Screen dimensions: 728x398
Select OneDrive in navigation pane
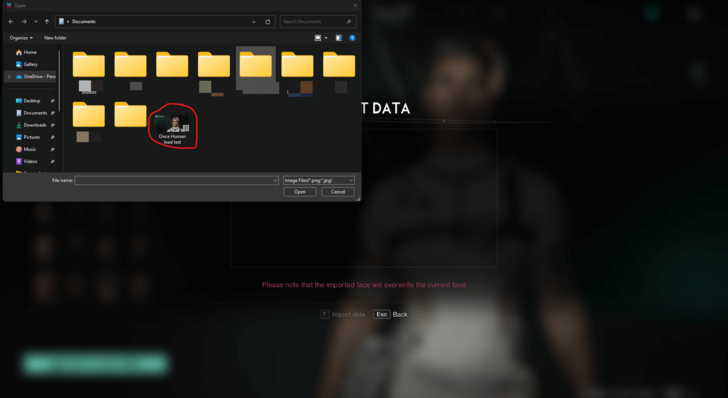(35, 77)
